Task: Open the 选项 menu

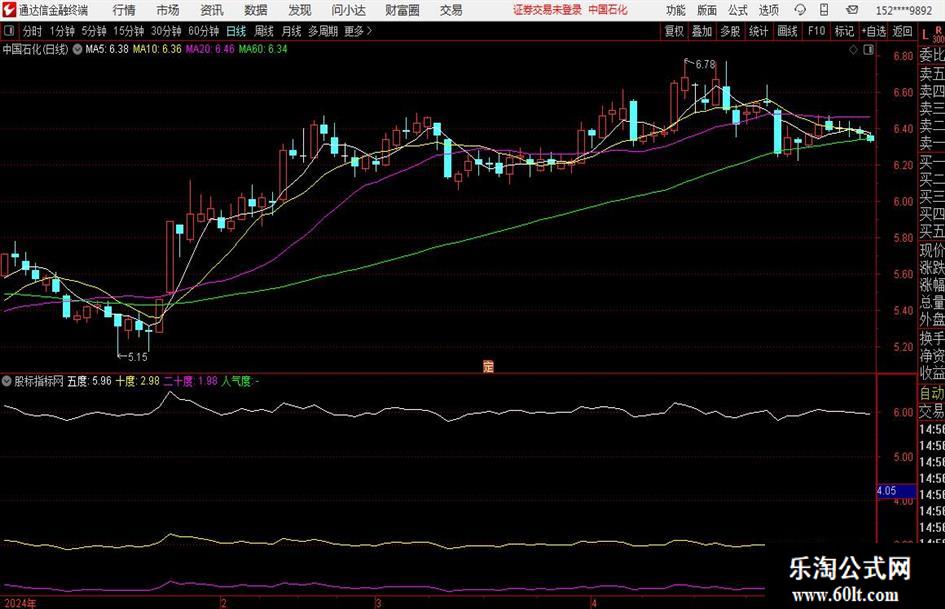Action: pyautogui.click(x=768, y=10)
